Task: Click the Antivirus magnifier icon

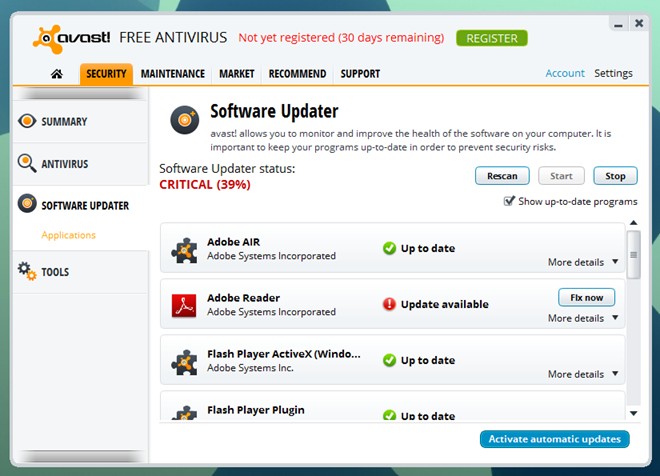Action: [x=27, y=163]
